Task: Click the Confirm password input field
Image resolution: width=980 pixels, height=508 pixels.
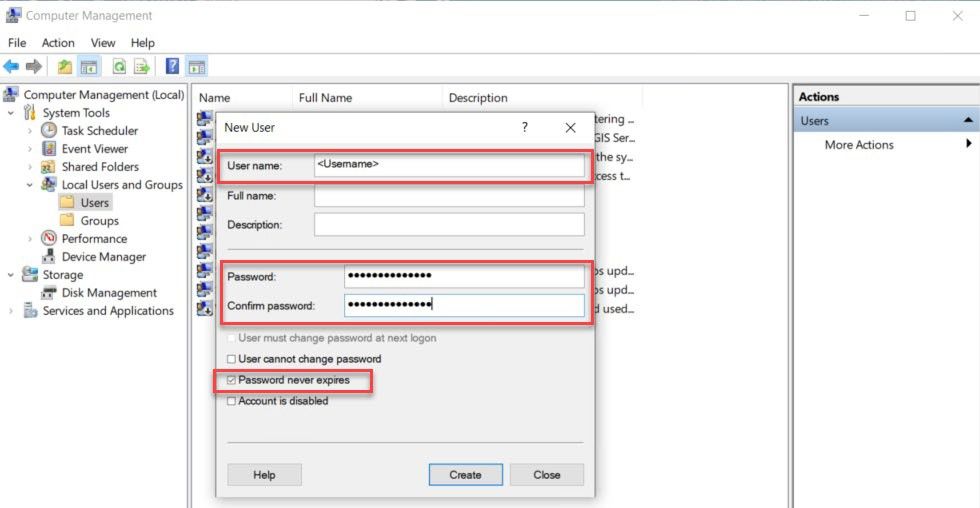Action: click(464, 305)
